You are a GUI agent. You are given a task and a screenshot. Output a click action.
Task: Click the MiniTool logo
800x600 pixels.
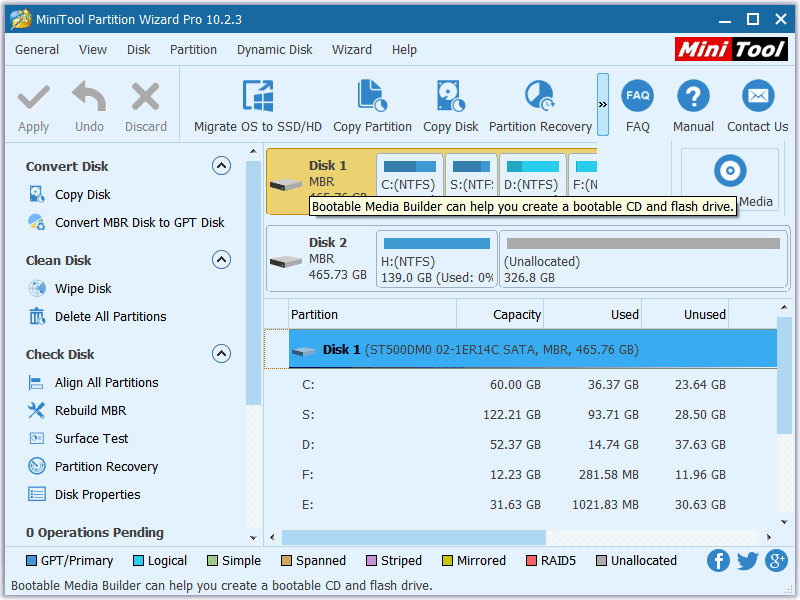point(731,49)
